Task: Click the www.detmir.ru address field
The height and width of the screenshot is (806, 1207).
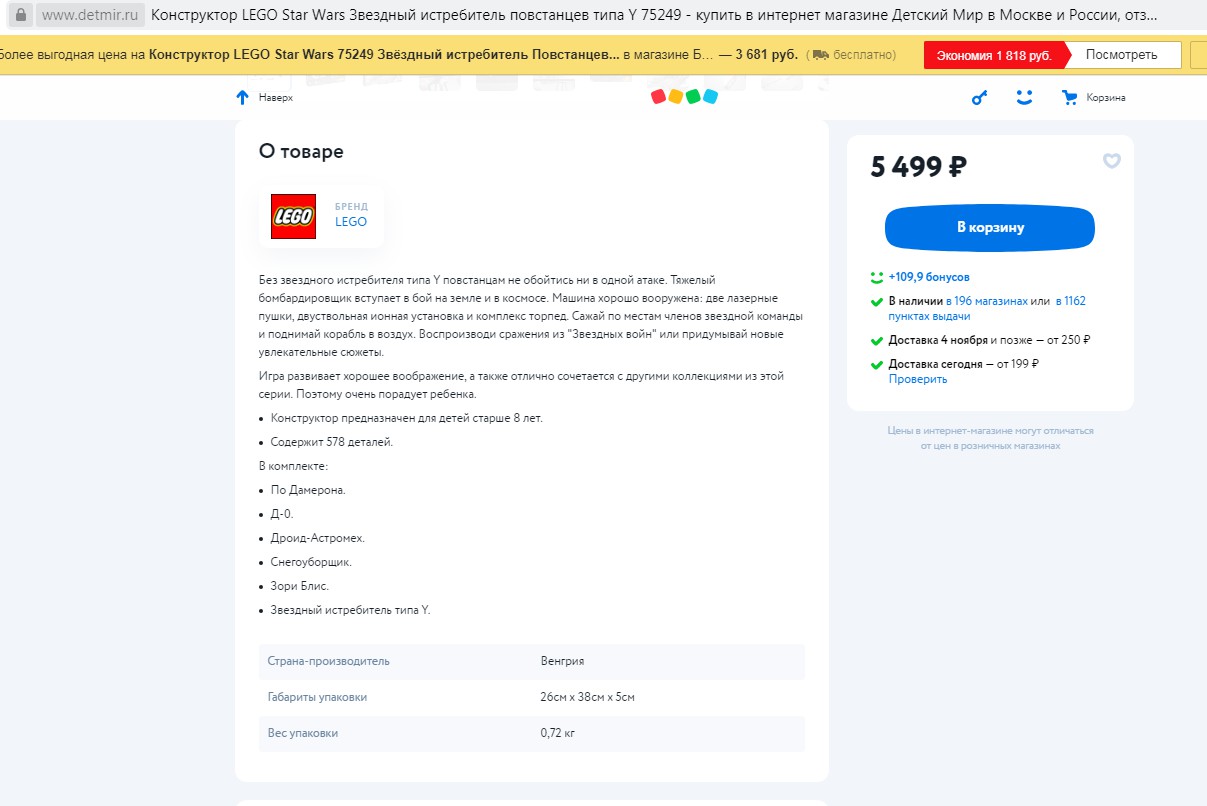Action: point(91,16)
